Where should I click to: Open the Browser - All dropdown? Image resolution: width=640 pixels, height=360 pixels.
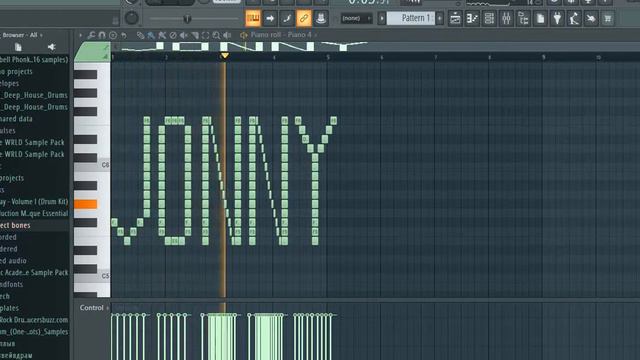[22, 35]
